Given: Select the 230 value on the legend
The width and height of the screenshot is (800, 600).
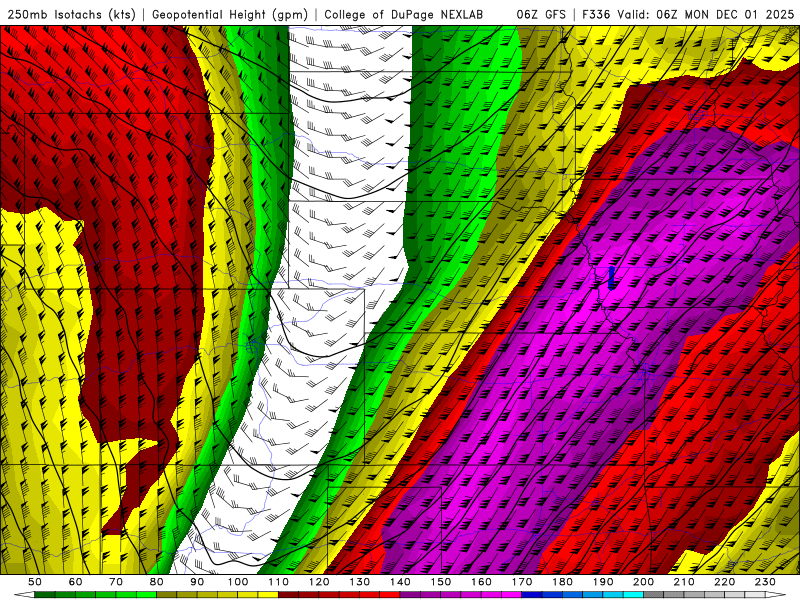Looking at the screenshot, I should pos(765,582).
